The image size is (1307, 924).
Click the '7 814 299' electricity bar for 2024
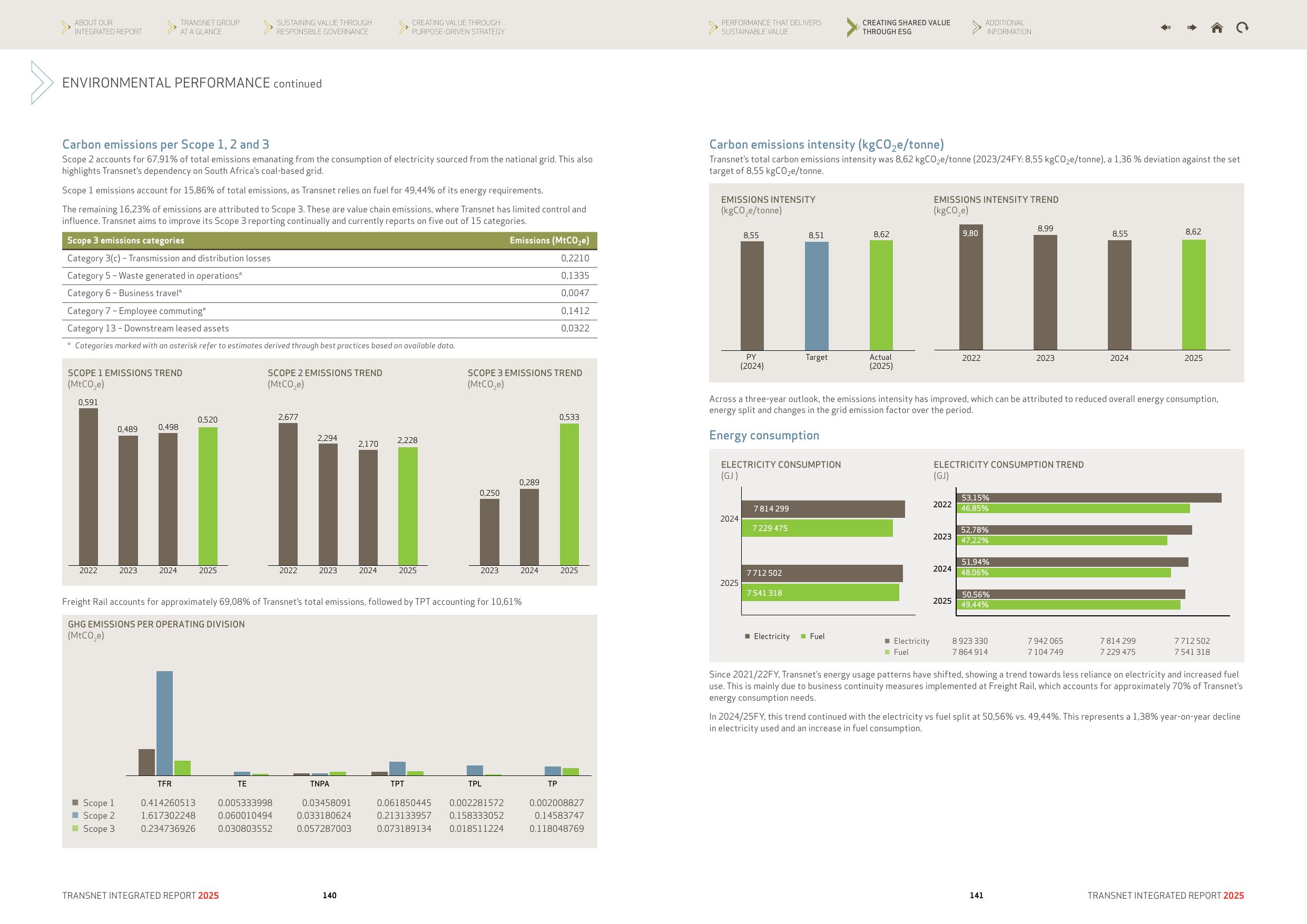coord(823,509)
